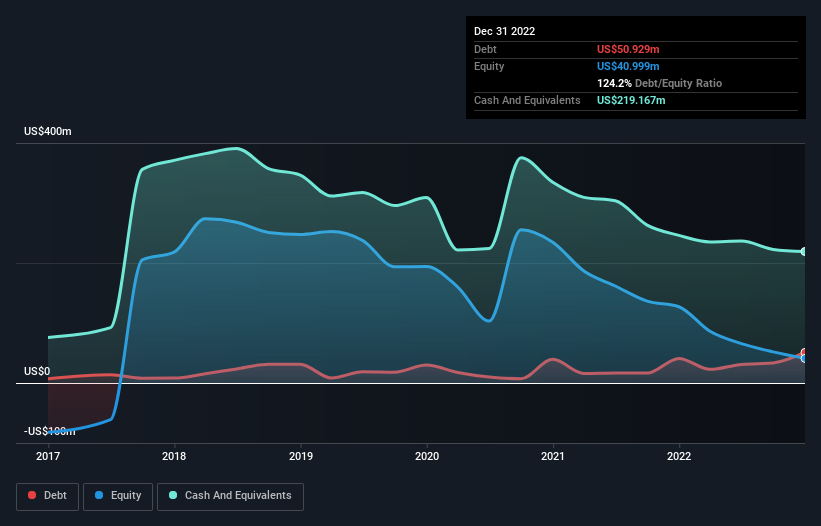Image resolution: width=821 pixels, height=526 pixels.
Task: Toggle the Debt legend button
Action: (48, 496)
